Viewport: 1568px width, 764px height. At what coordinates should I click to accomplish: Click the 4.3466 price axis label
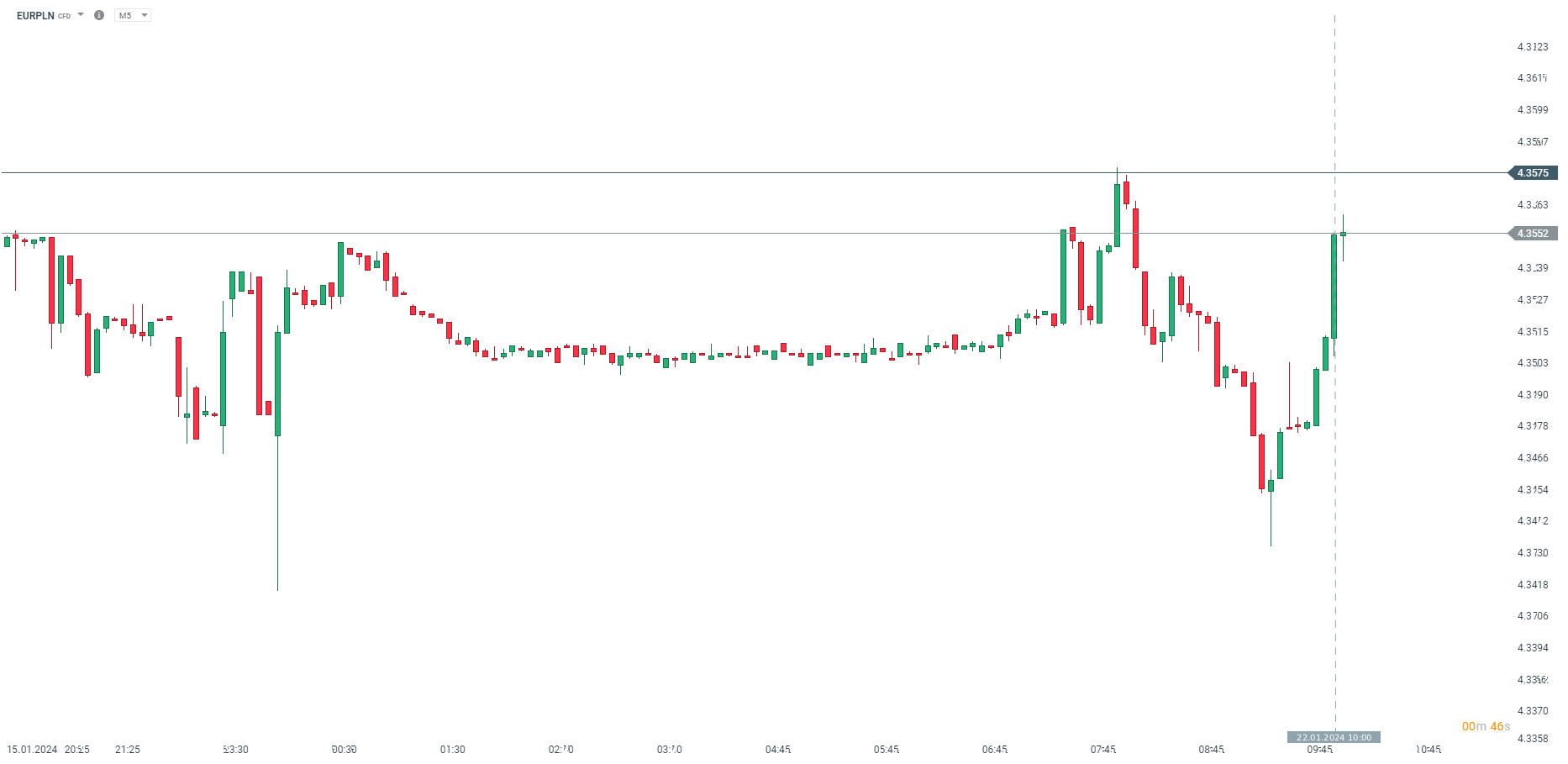click(x=1532, y=458)
